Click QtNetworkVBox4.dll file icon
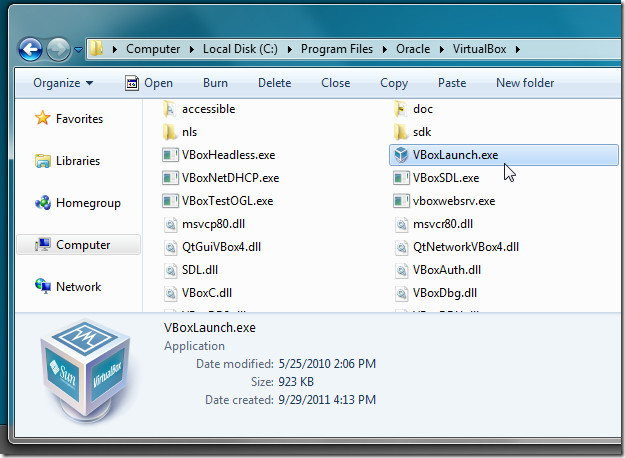The height and width of the screenshot is (458, 625). [x=401, y=247]
